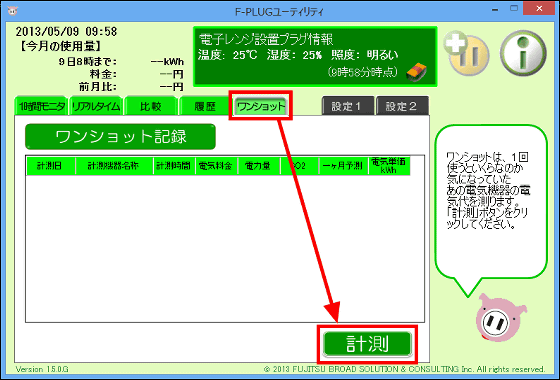Screen dimensions: 560x380
Task: Click the 計測日 column header
Action: [x=51, y=166]
